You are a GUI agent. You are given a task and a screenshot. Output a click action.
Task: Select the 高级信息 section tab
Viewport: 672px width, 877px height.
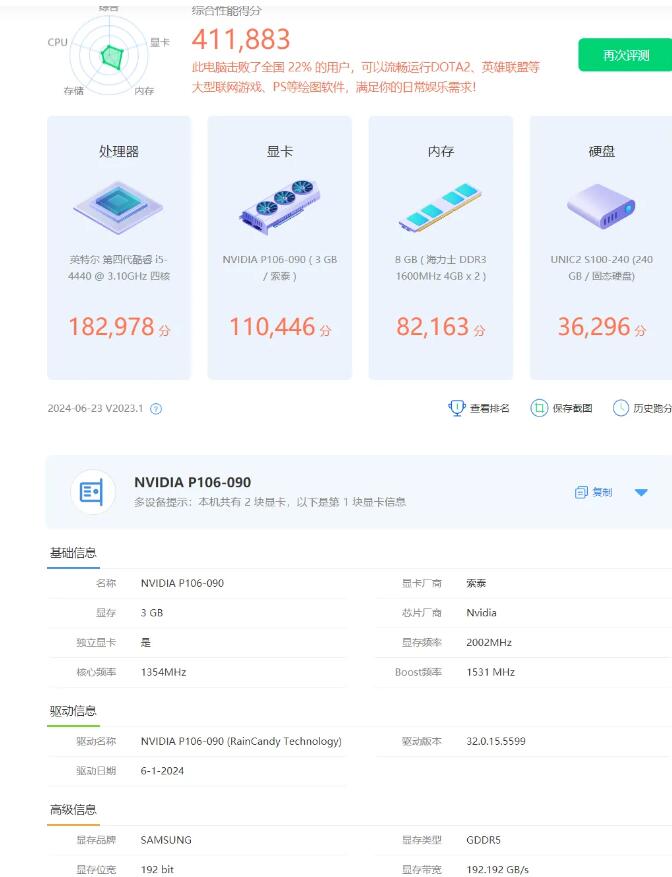click(73, 809)
